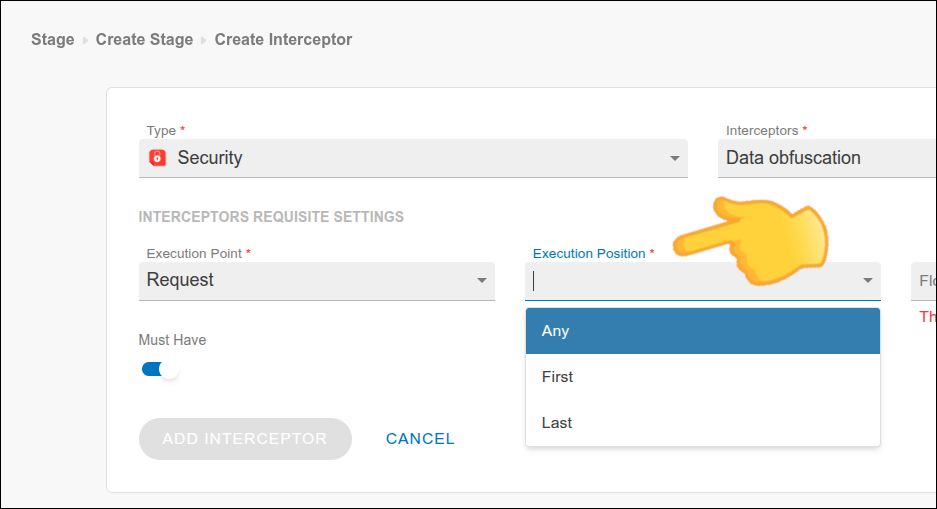Screen dimensions: 937x509
Task: Expand the Type dropdown arrow
Action: point(674,158)
